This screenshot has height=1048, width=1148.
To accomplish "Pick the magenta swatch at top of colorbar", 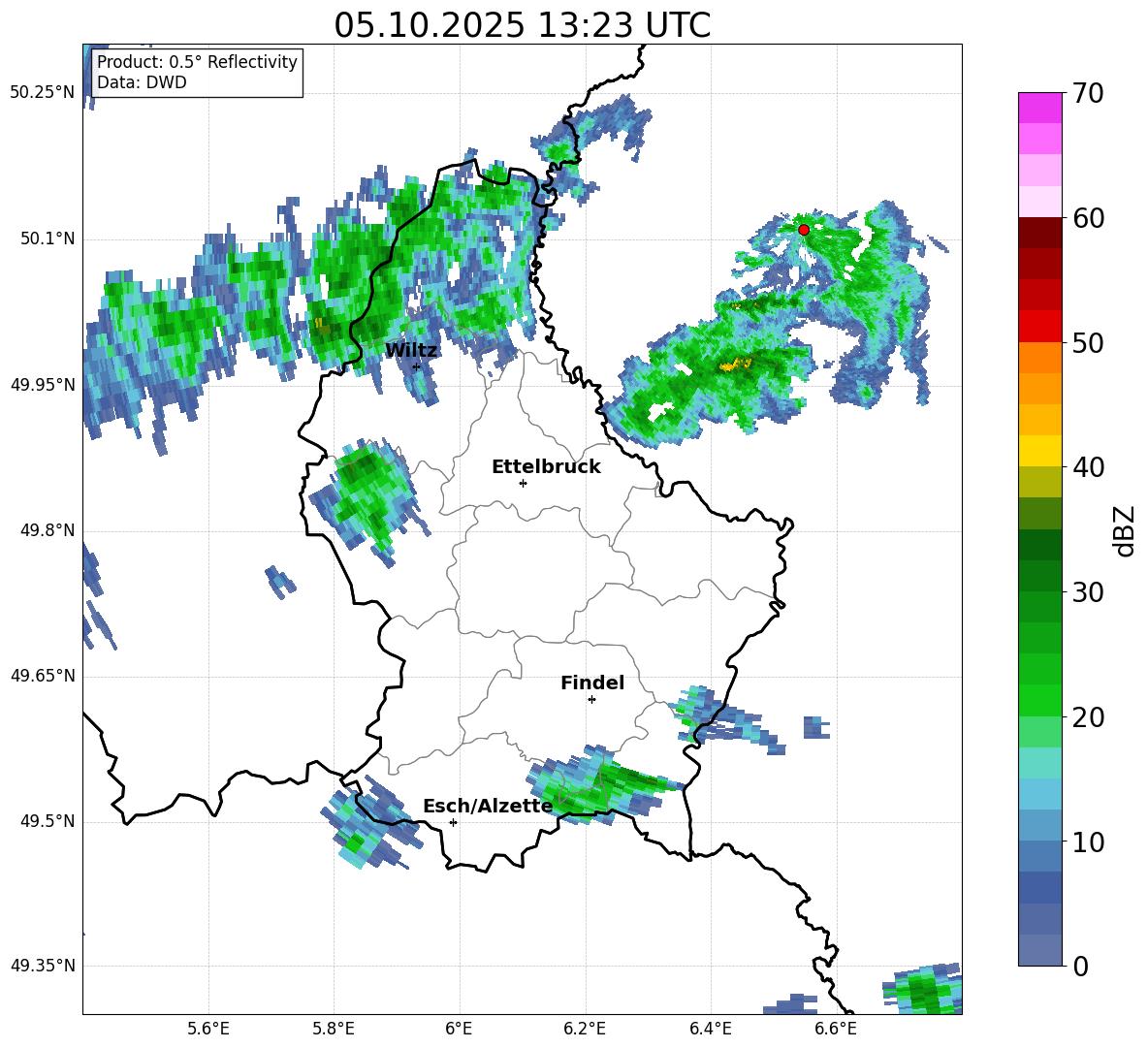I will pyautogui.click(x=1040, y=108).
